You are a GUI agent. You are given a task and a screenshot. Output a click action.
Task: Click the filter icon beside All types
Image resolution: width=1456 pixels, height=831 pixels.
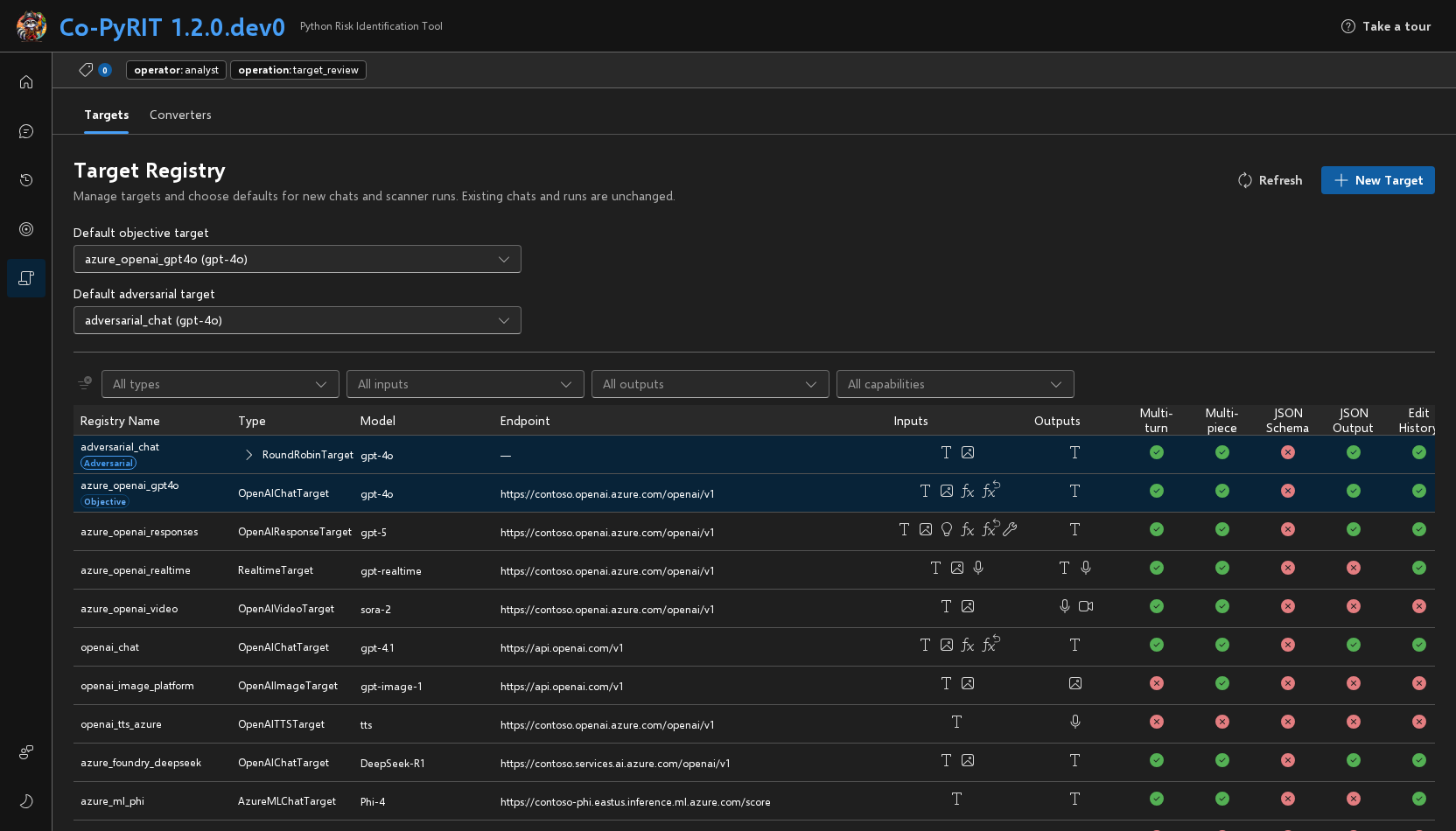tap(85, 383)
